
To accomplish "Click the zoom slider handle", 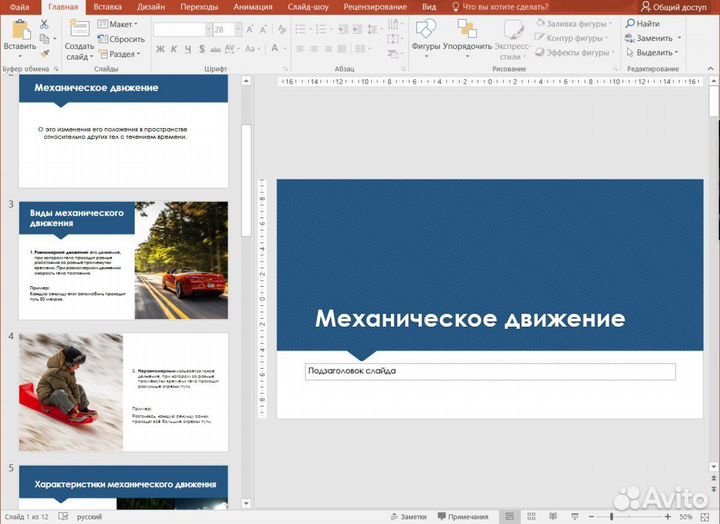I will [x=612, y=517].
